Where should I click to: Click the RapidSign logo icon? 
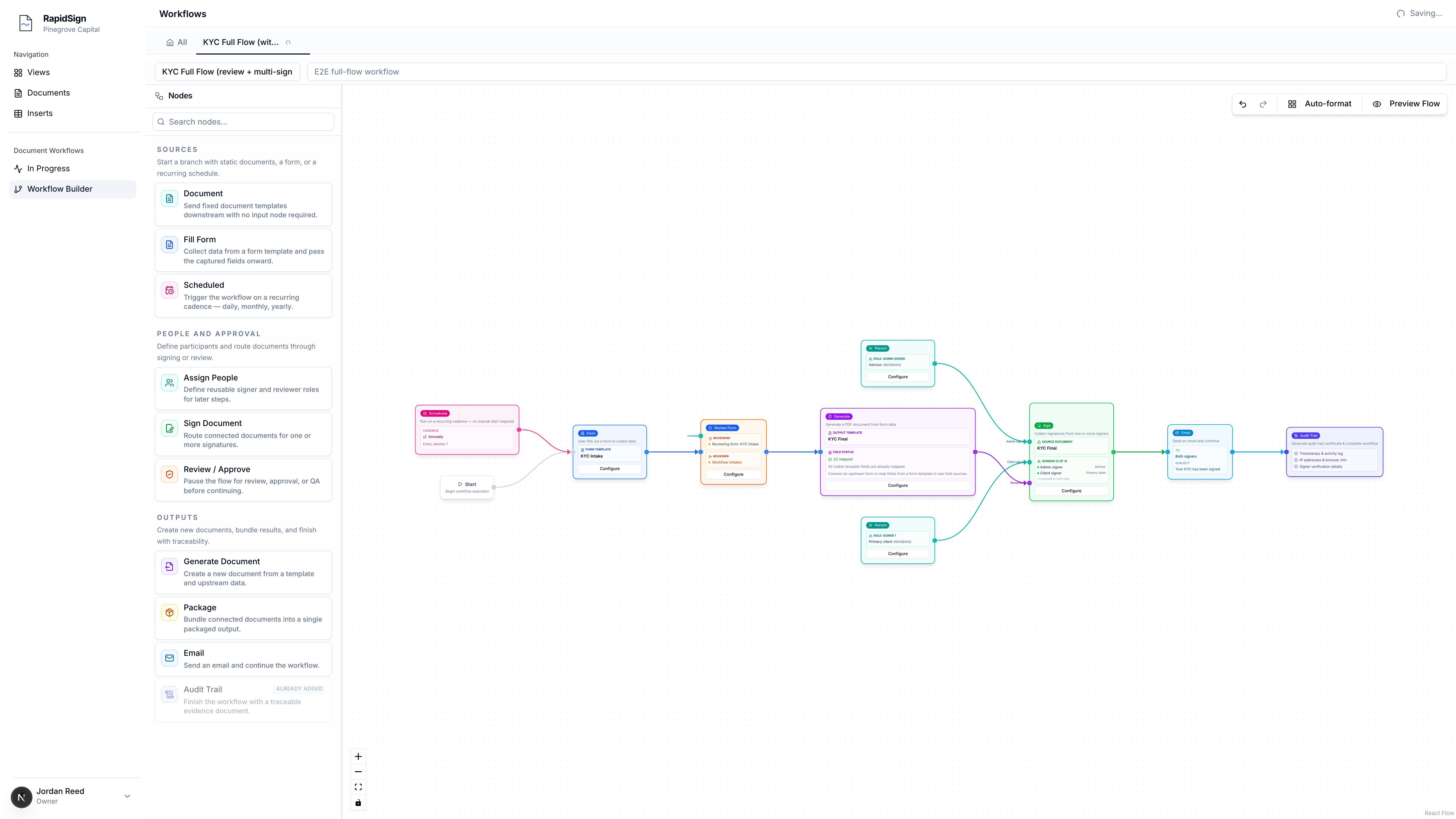click(25, 23)
